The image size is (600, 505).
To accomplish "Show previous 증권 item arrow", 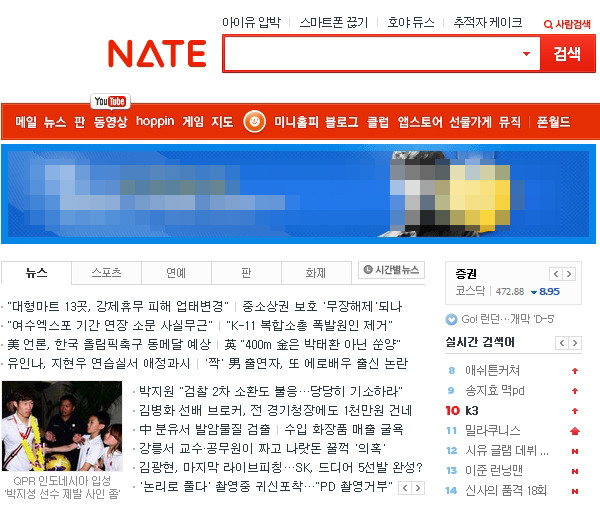I will click(x=556, y=274).
